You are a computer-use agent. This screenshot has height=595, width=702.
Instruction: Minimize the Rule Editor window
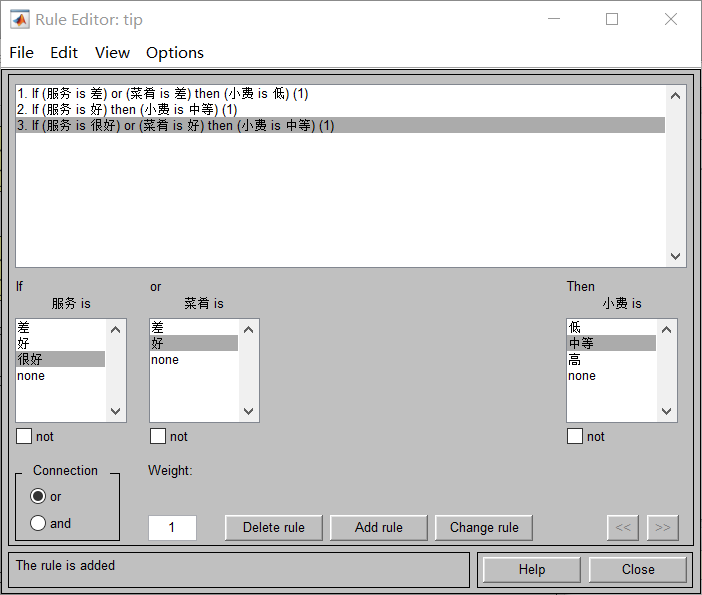point(554,19)
